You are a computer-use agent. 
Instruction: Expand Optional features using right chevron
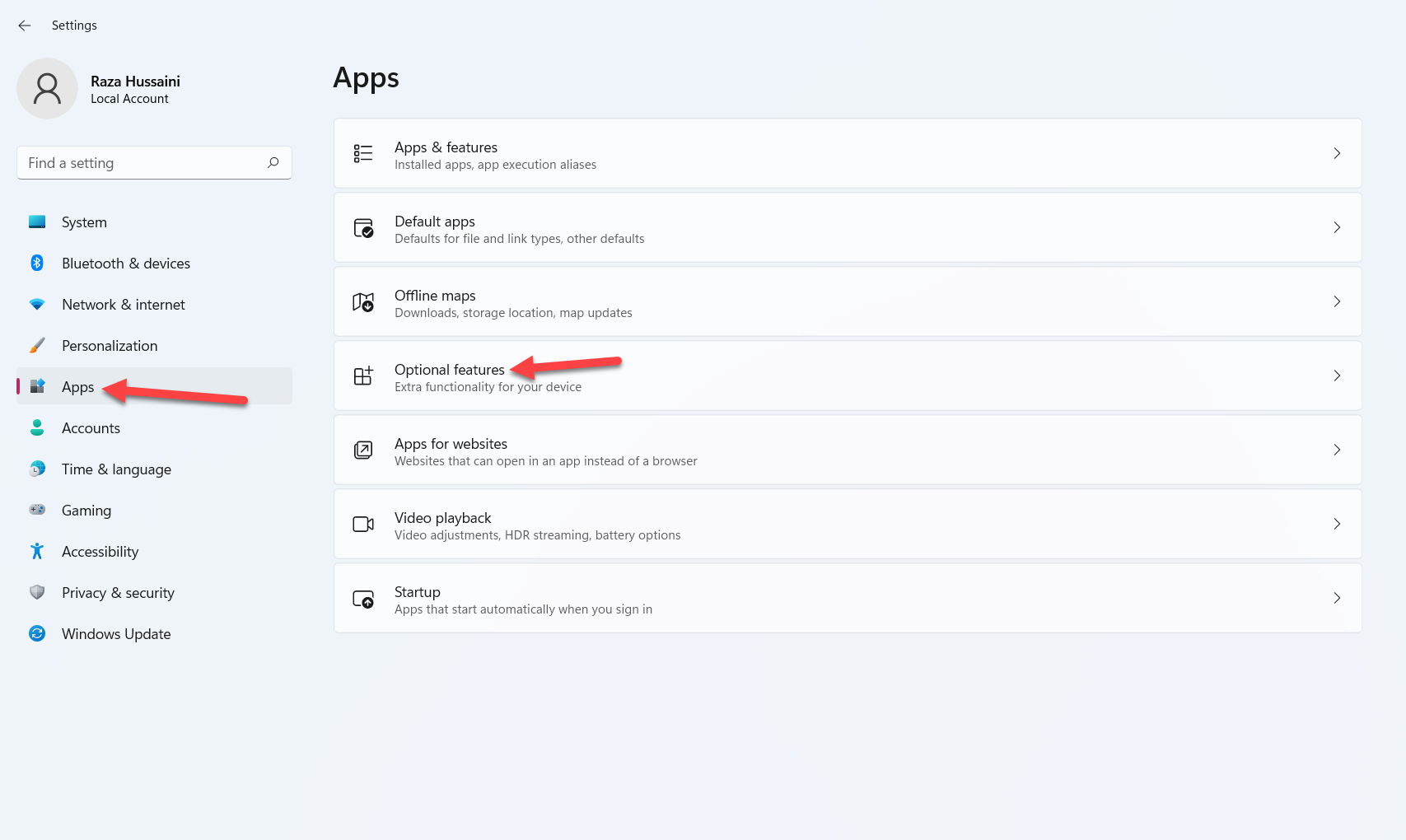point(1336,376)
